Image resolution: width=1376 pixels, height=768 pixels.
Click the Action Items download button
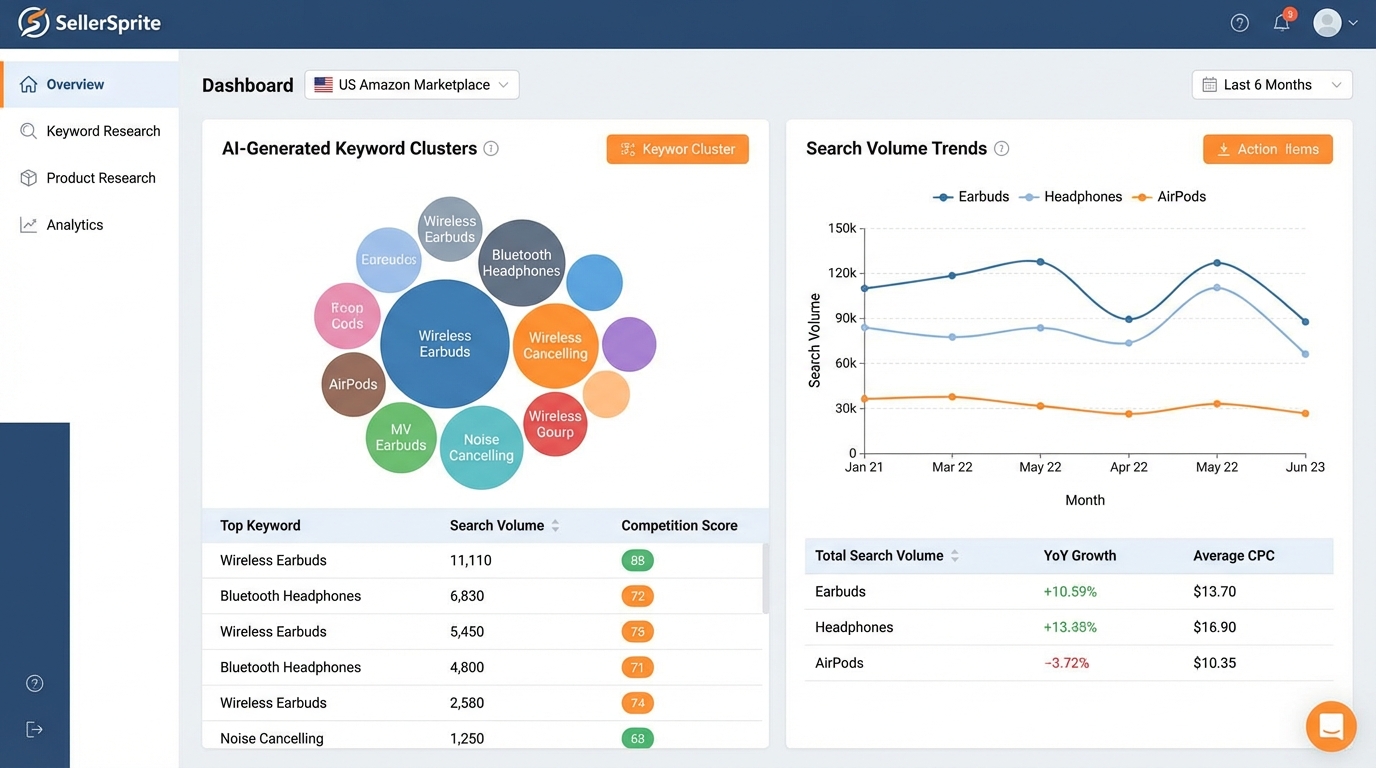(1267, 148)
